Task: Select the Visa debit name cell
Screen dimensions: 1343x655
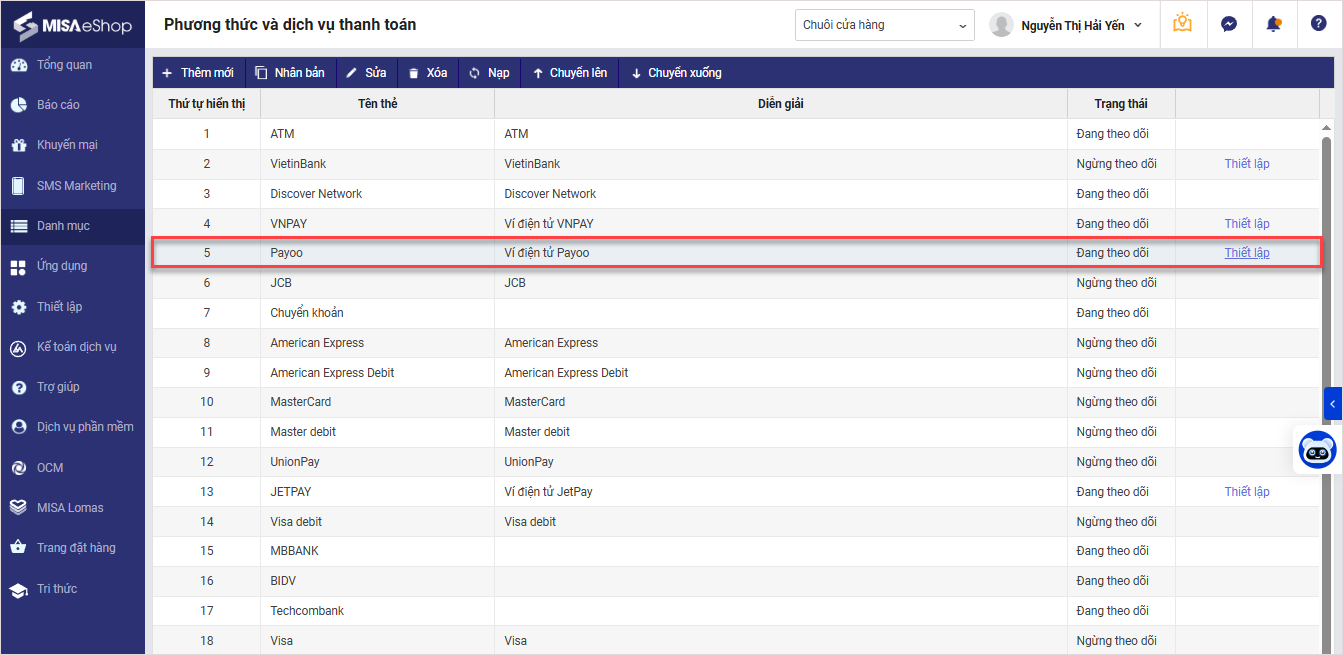Action: (x=377, y=522)
